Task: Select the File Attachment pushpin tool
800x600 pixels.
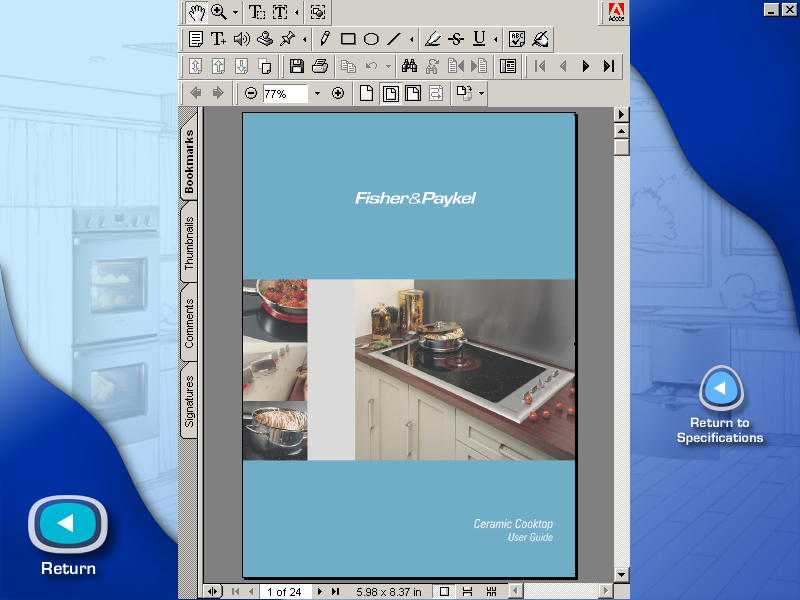Action: tap(288, 39)
